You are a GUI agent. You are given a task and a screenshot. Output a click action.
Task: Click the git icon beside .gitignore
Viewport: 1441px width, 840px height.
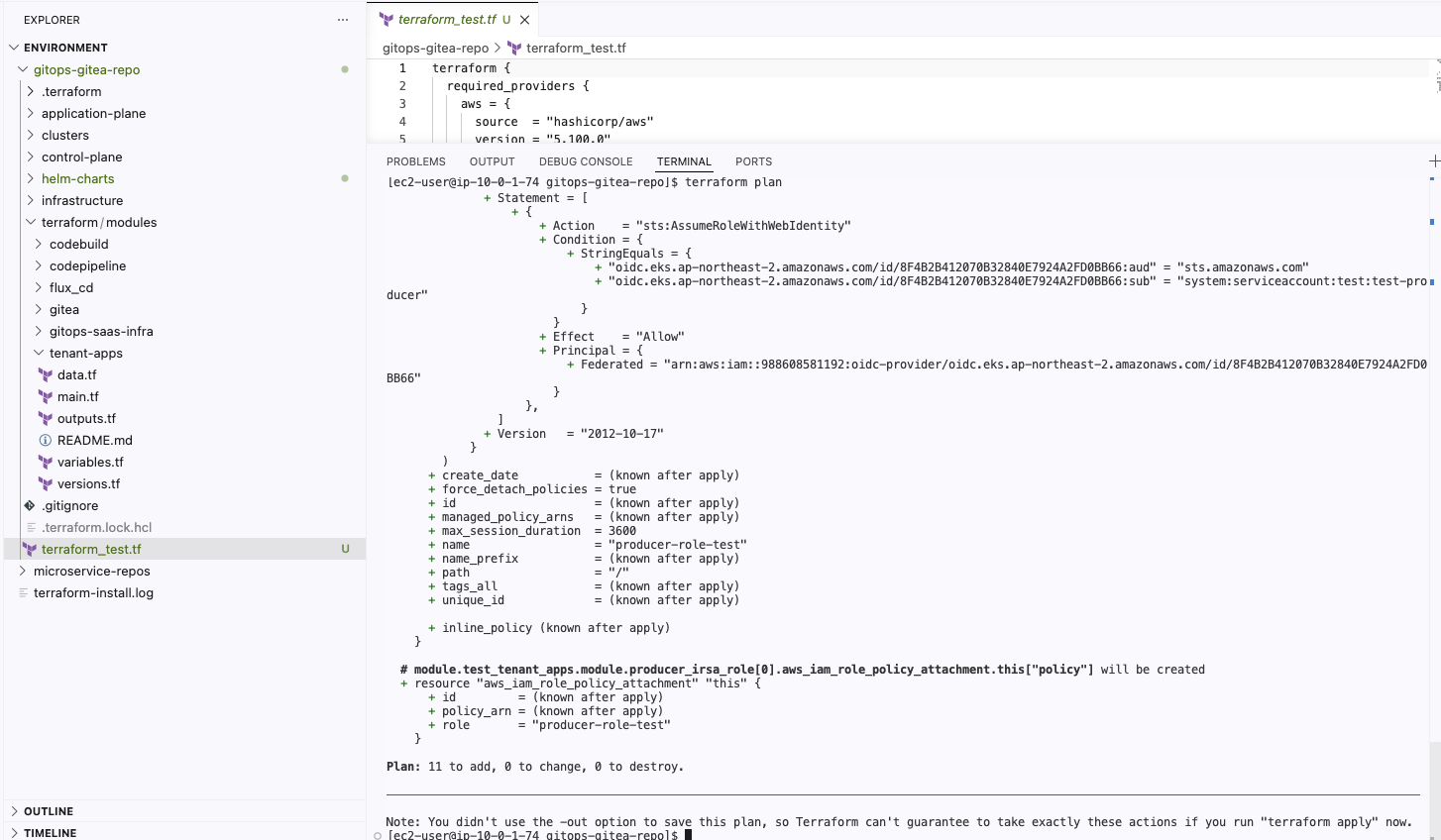coord(30,506)
